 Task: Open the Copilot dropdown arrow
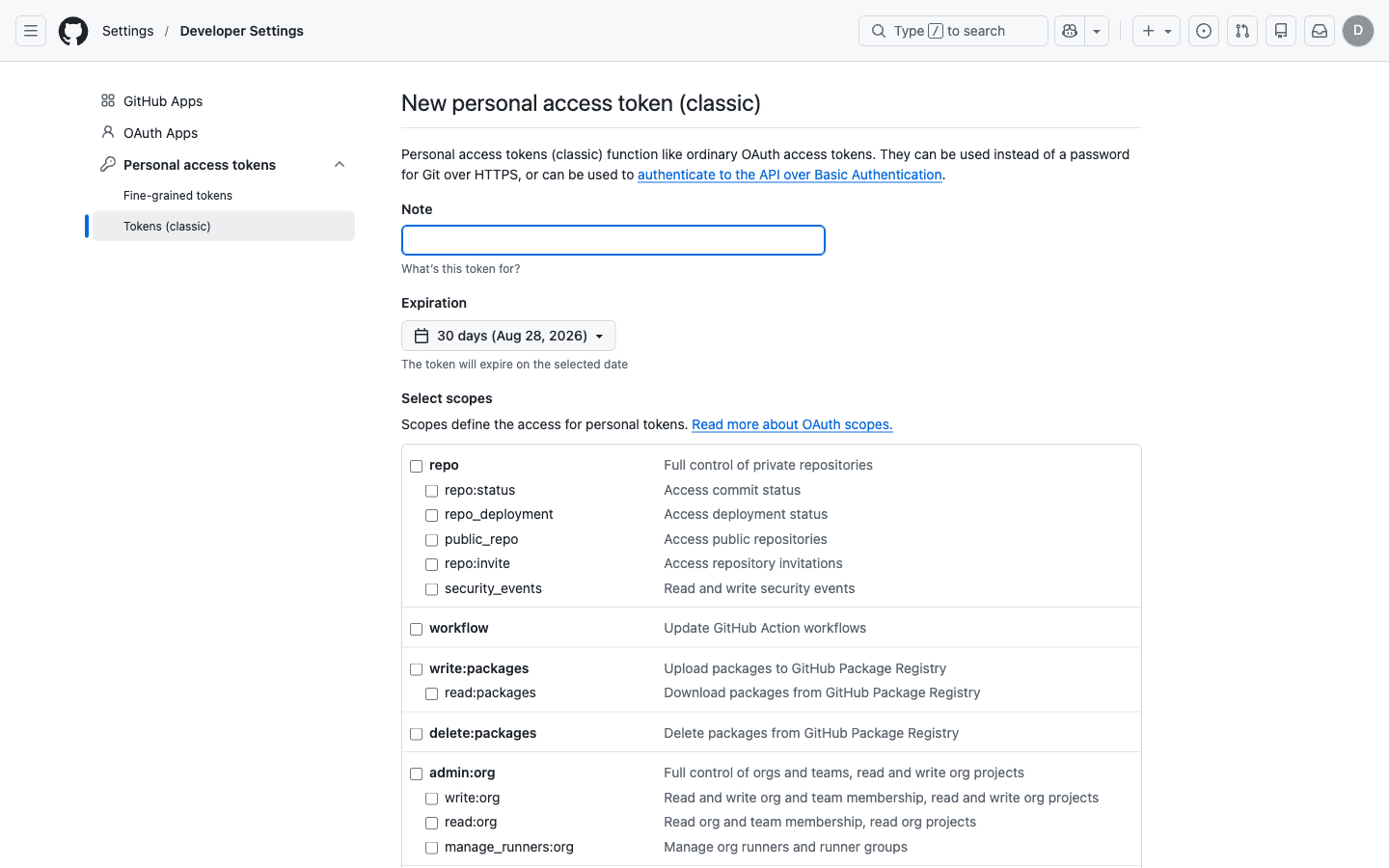point(1097,31)
